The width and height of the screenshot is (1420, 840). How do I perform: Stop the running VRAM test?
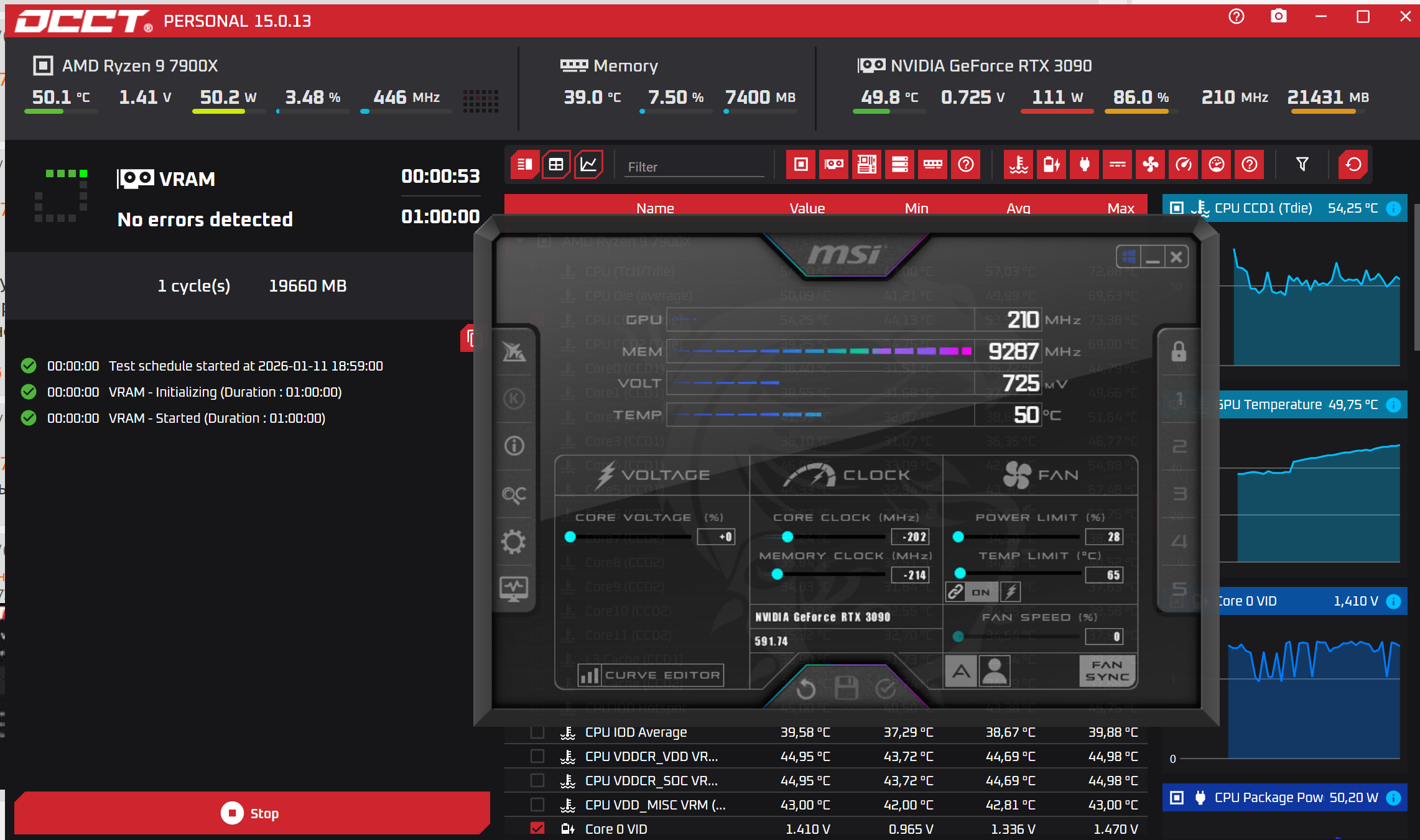point(251,813)
